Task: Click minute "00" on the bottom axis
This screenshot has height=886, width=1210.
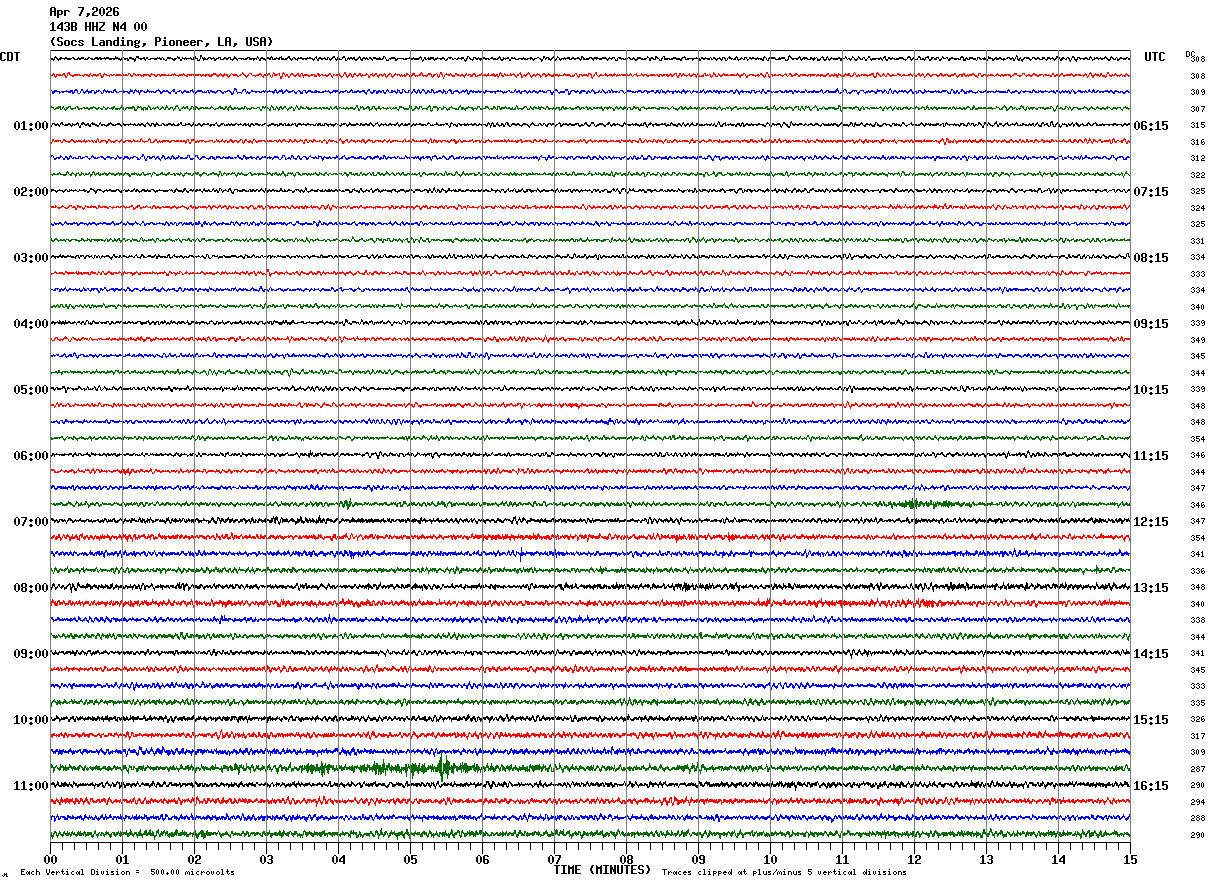Action: [50, 859]
